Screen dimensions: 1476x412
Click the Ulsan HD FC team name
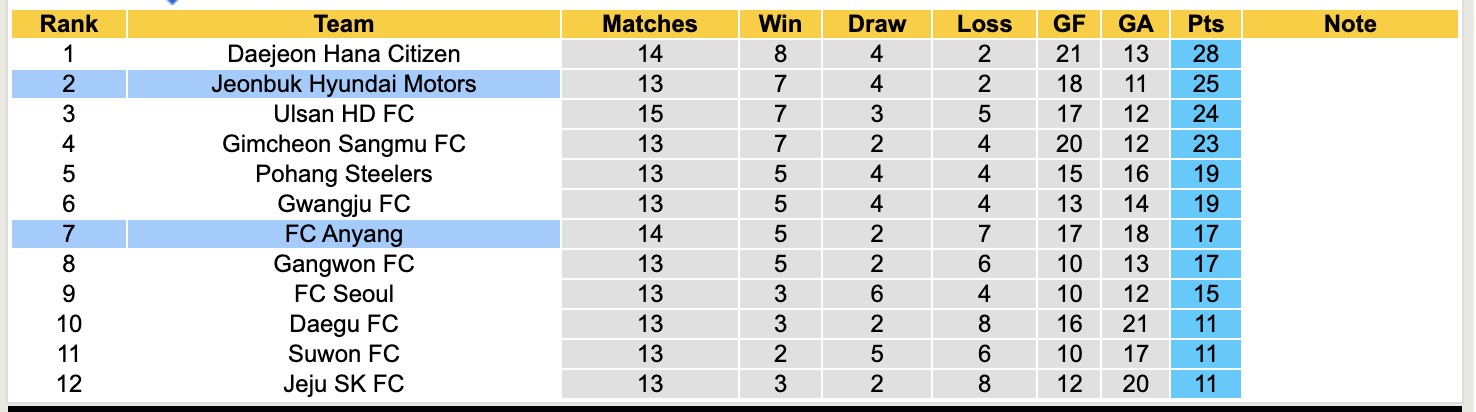(x=343, y=114)
